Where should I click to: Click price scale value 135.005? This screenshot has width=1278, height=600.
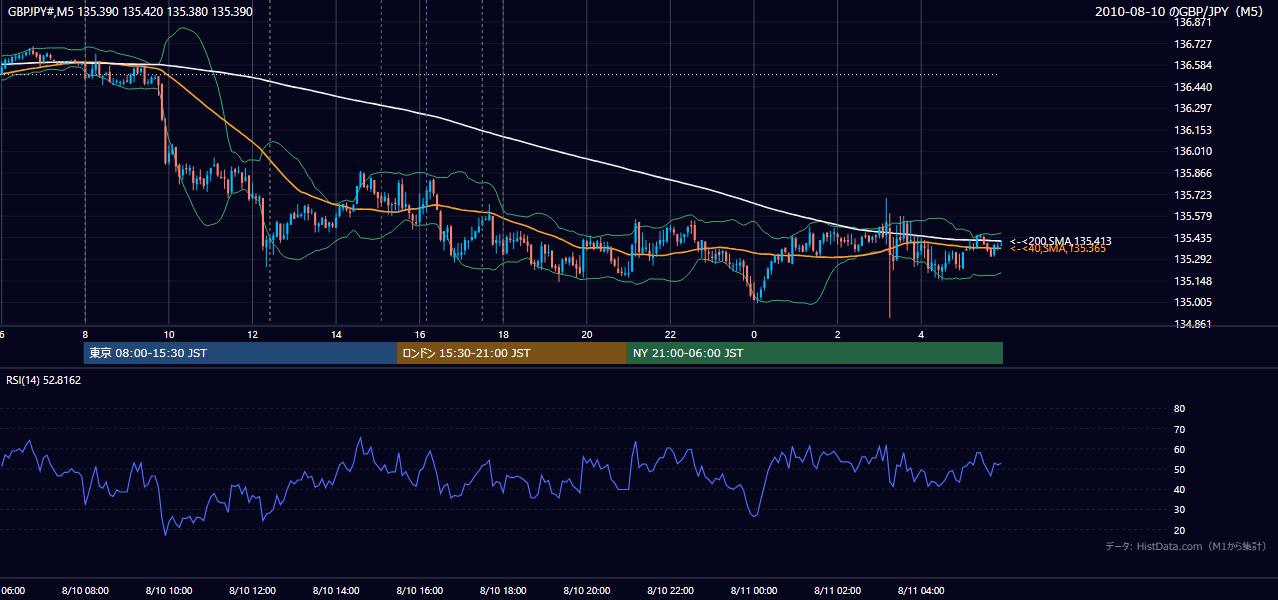1193,302
